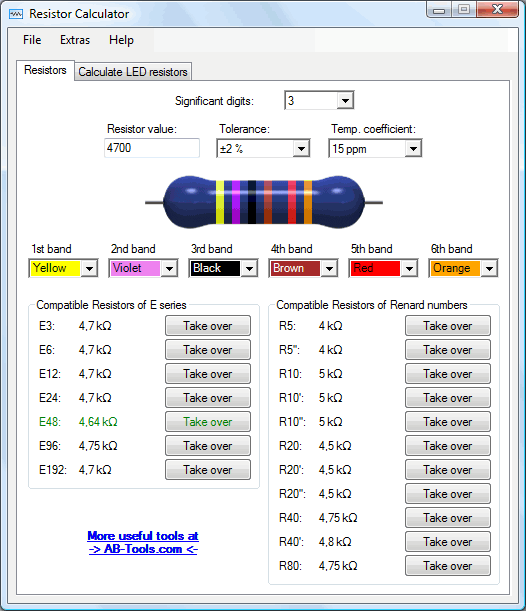Screen dimensions: 526x611
Task: Click Take over for E24 series
Action: (208, 398)
